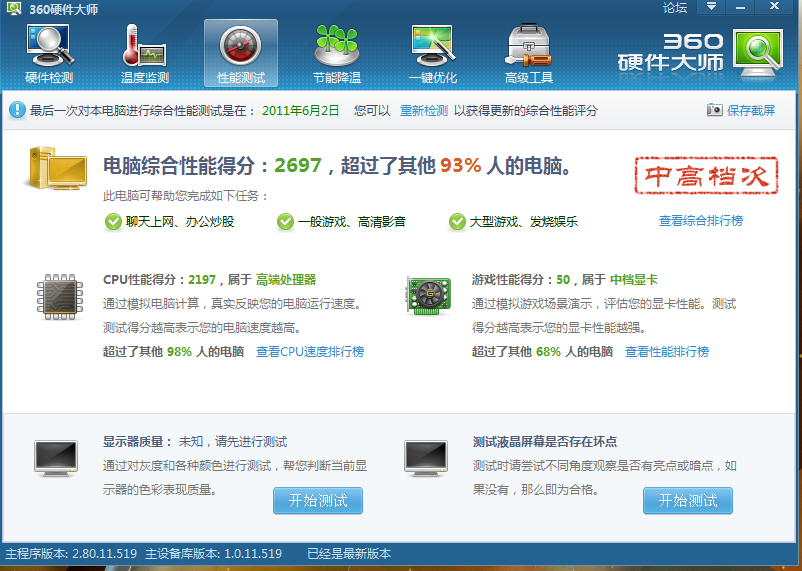Image resolution: width=802 pixels, height=571 pixels.
Task: Select the 性能测试 performance test tab
Action: coord(241,54)
